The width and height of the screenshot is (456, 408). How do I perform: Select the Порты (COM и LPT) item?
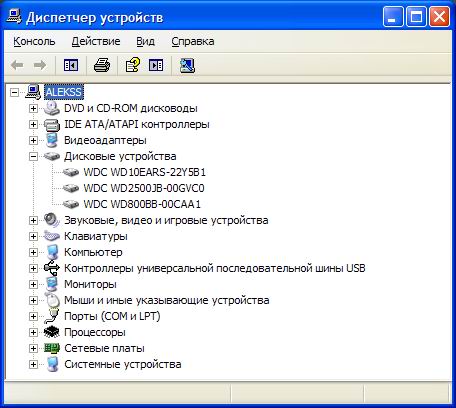(x=112, y=316)
